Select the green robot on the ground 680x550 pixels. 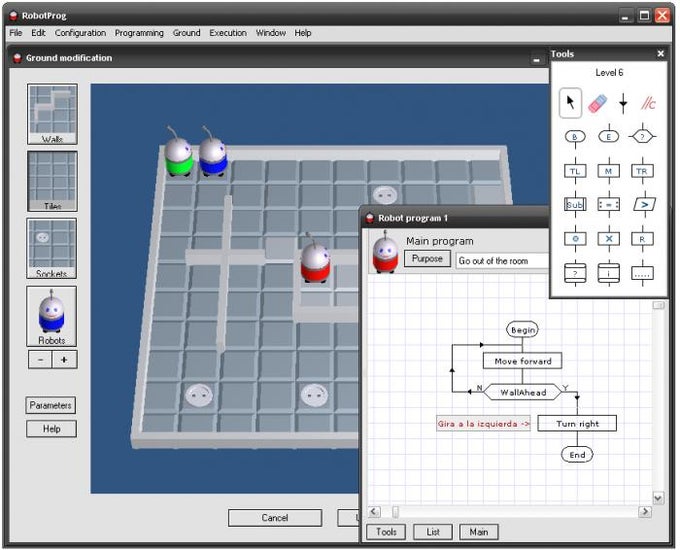(178, 152)
